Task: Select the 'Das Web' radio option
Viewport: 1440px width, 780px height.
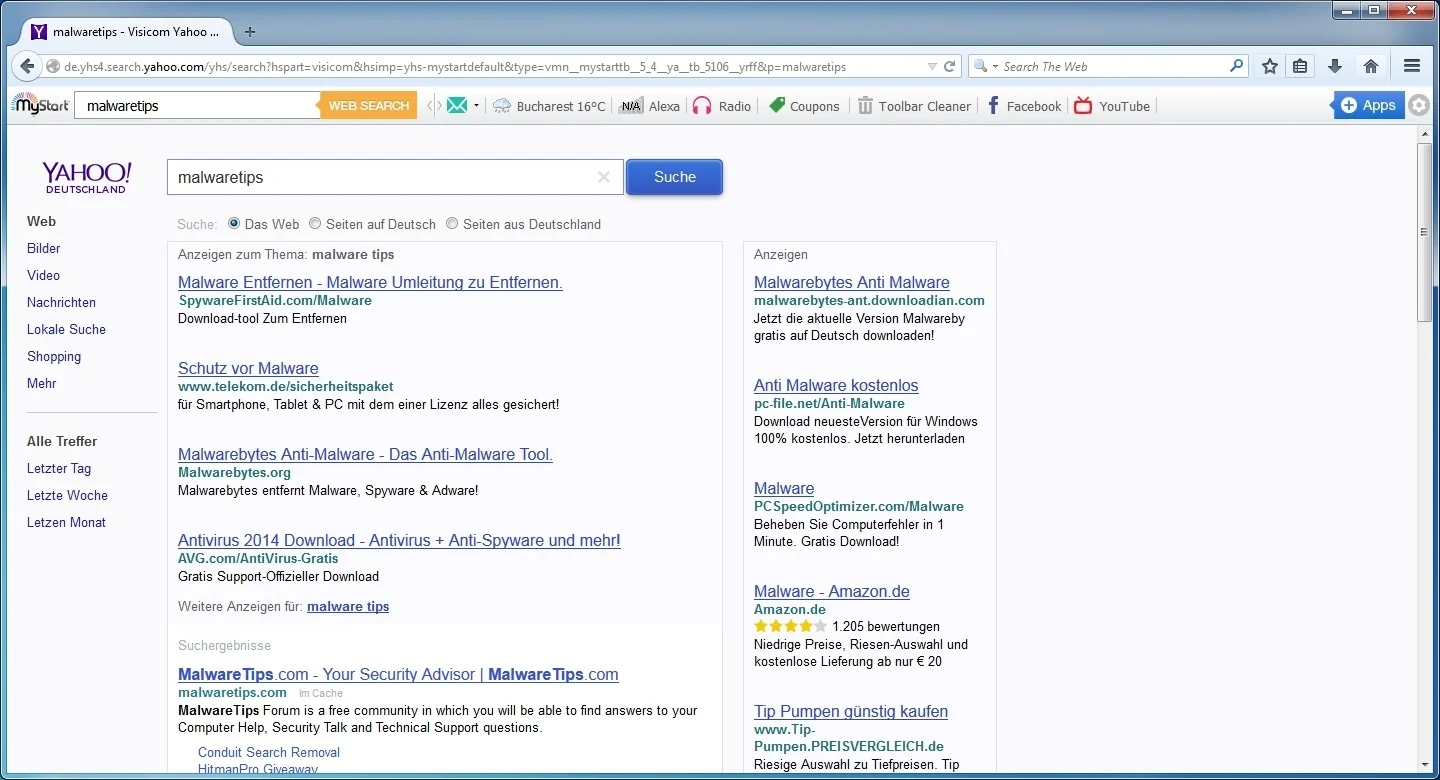Action: coord(234,224)
